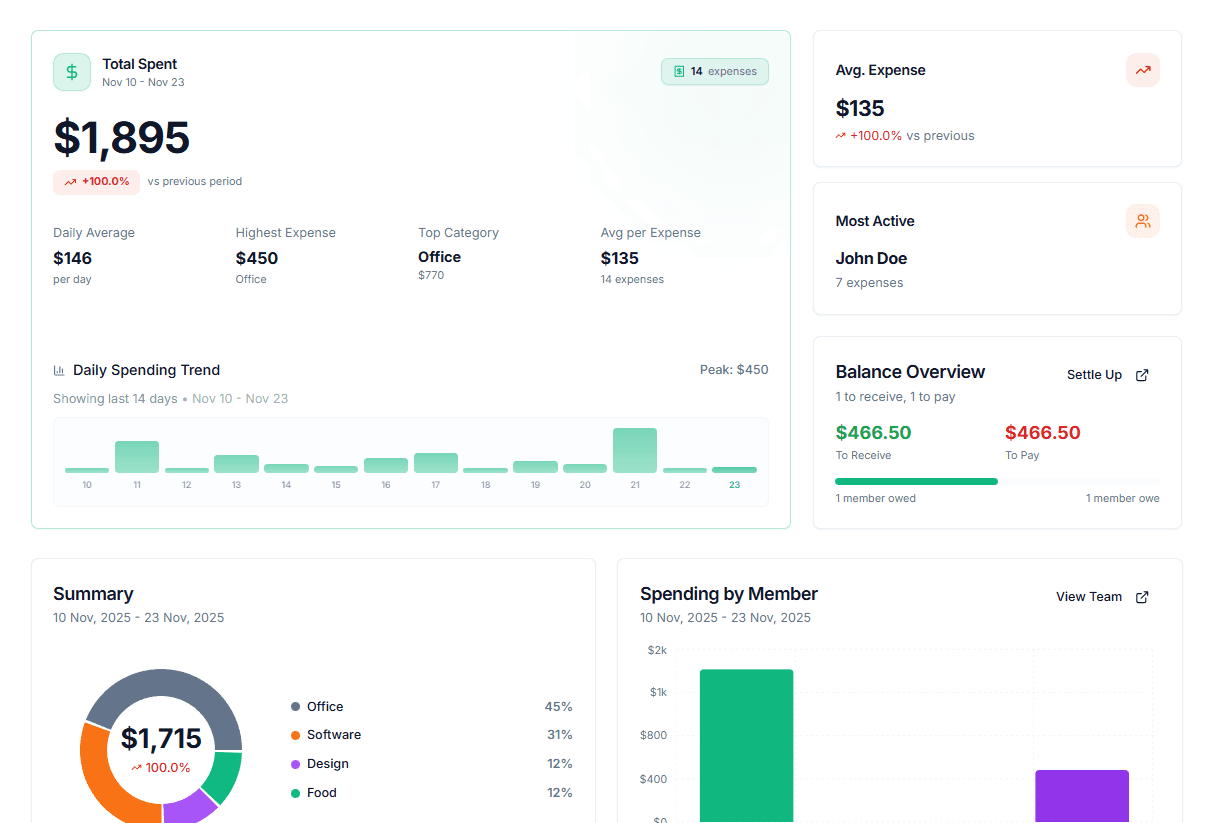Click the team members icon on Most Active card

1142,221
